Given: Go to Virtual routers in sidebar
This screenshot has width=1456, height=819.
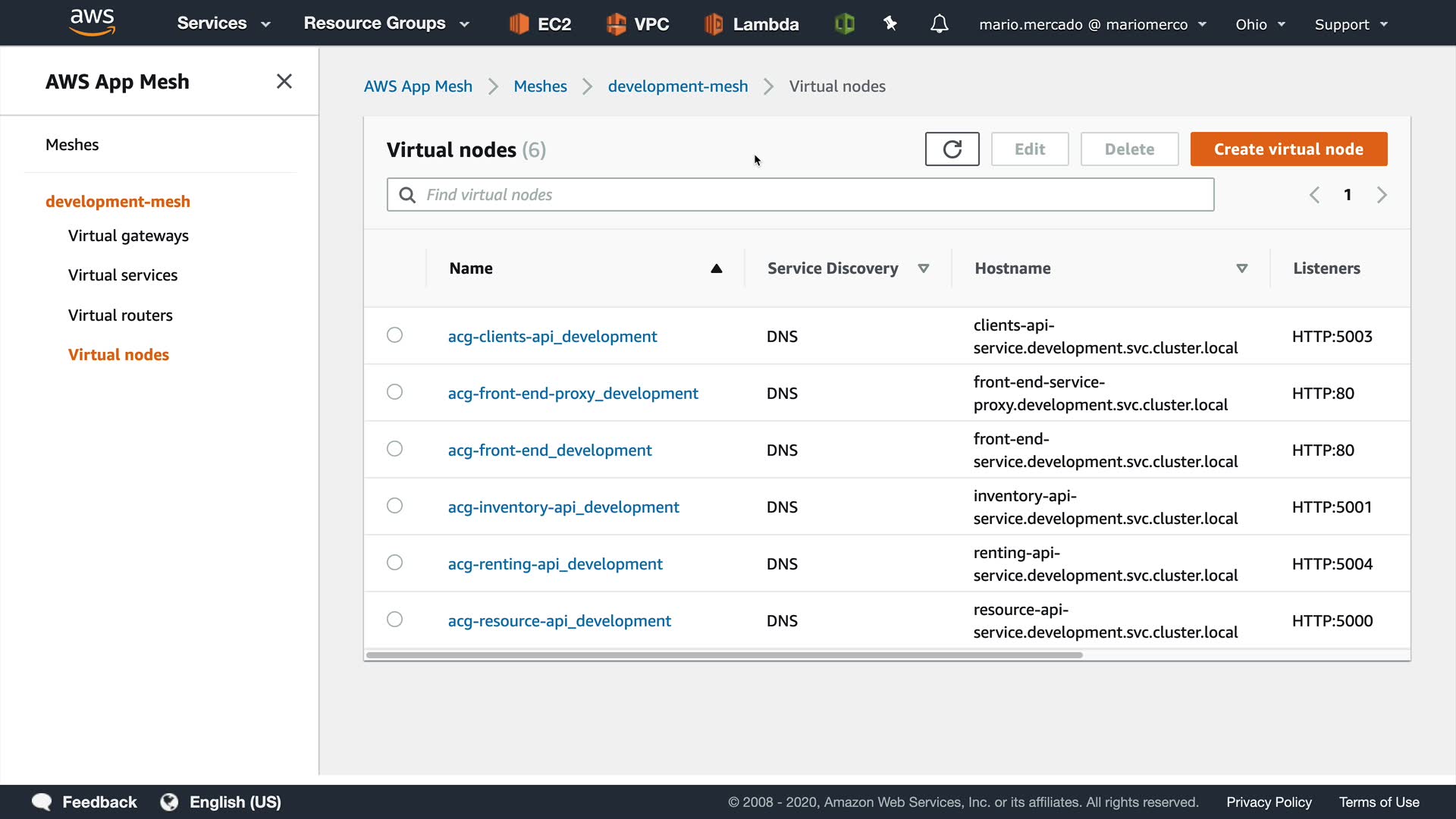Looking at the screenshot, I should coord(121,315).
